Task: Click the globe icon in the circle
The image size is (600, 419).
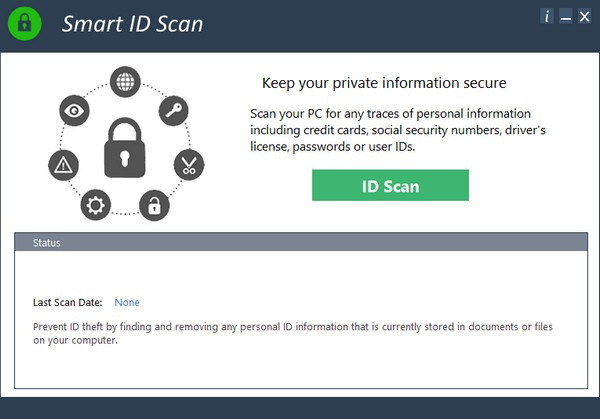Action: [x=125, y=81]
